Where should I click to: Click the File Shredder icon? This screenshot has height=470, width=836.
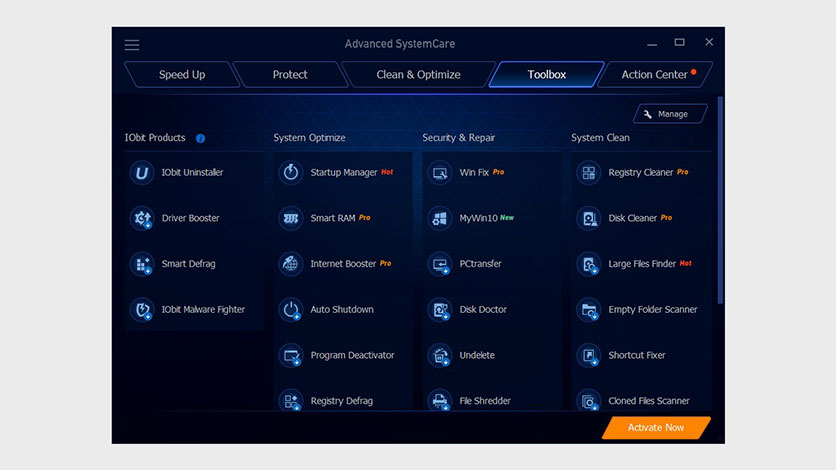440,401
